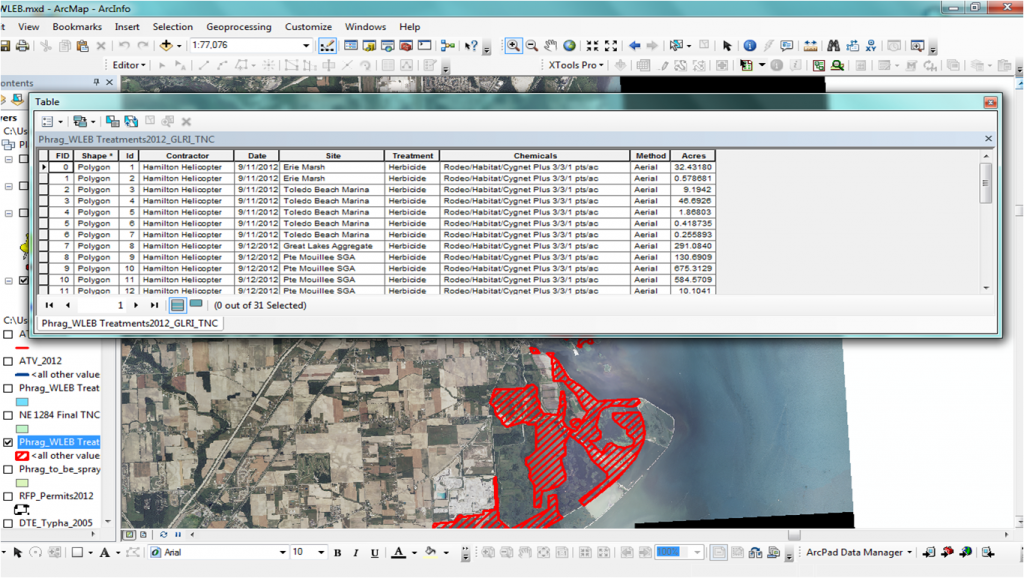Open the Customize menu
Screen dimensions: 1024x578
(x=308, y=27)
